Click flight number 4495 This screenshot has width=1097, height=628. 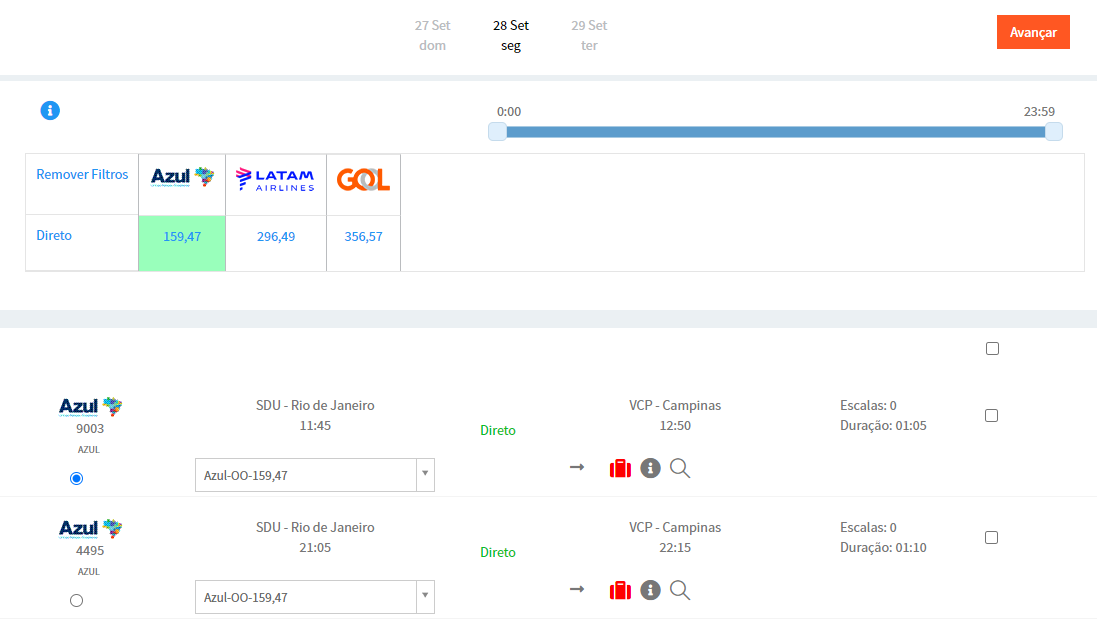[90, 550]
